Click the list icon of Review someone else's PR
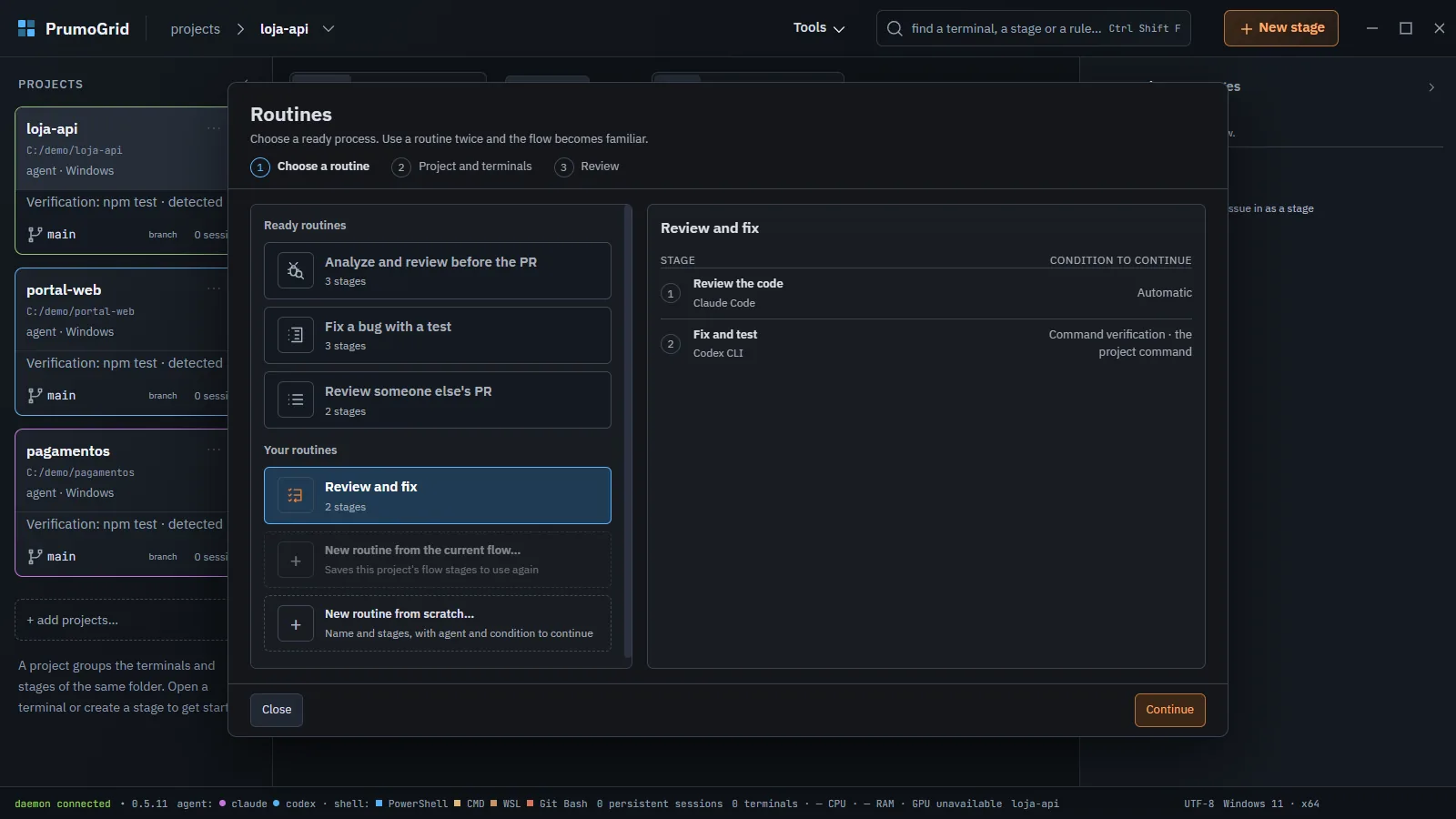This screenshot has width=1456, height=819. (296, 399)
